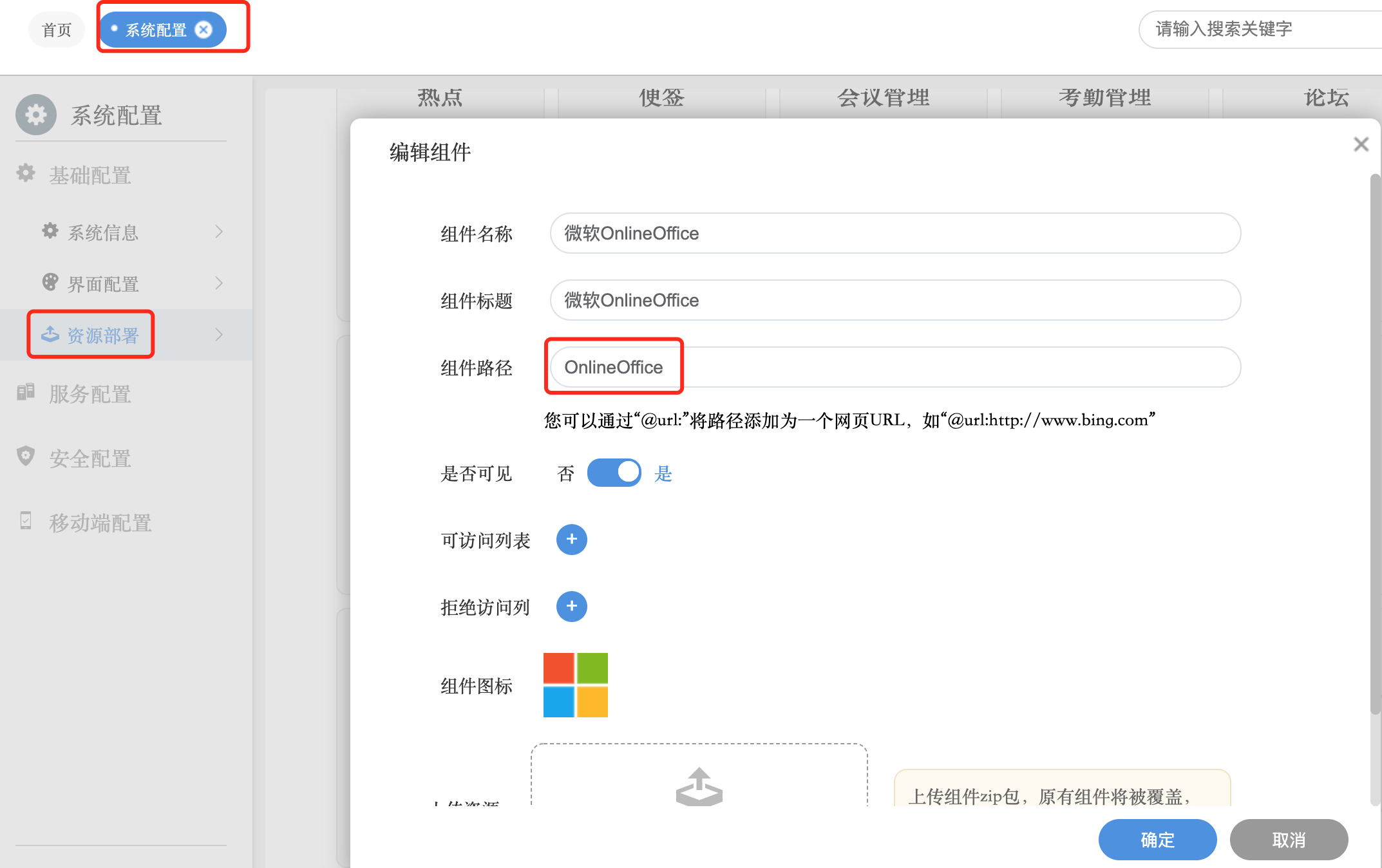Expand the 资源部署 chevron arrow
Screen dimensions: 1382x868
[219, 334]
